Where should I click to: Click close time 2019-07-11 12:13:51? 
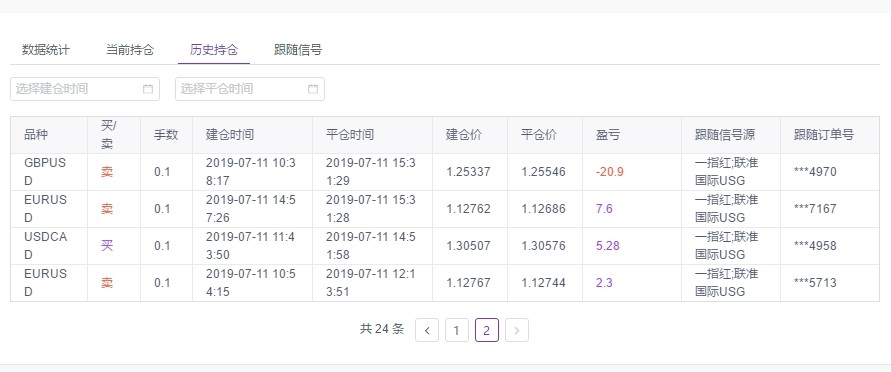coord(371,283)
